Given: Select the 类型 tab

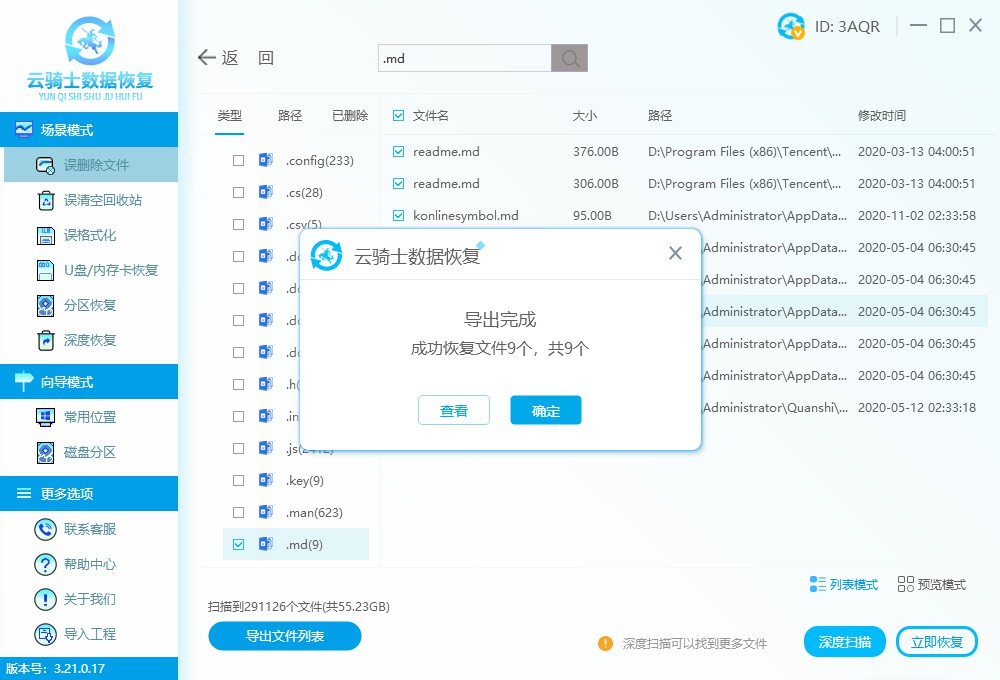Looking at the screenshot, I should (230, 115).
